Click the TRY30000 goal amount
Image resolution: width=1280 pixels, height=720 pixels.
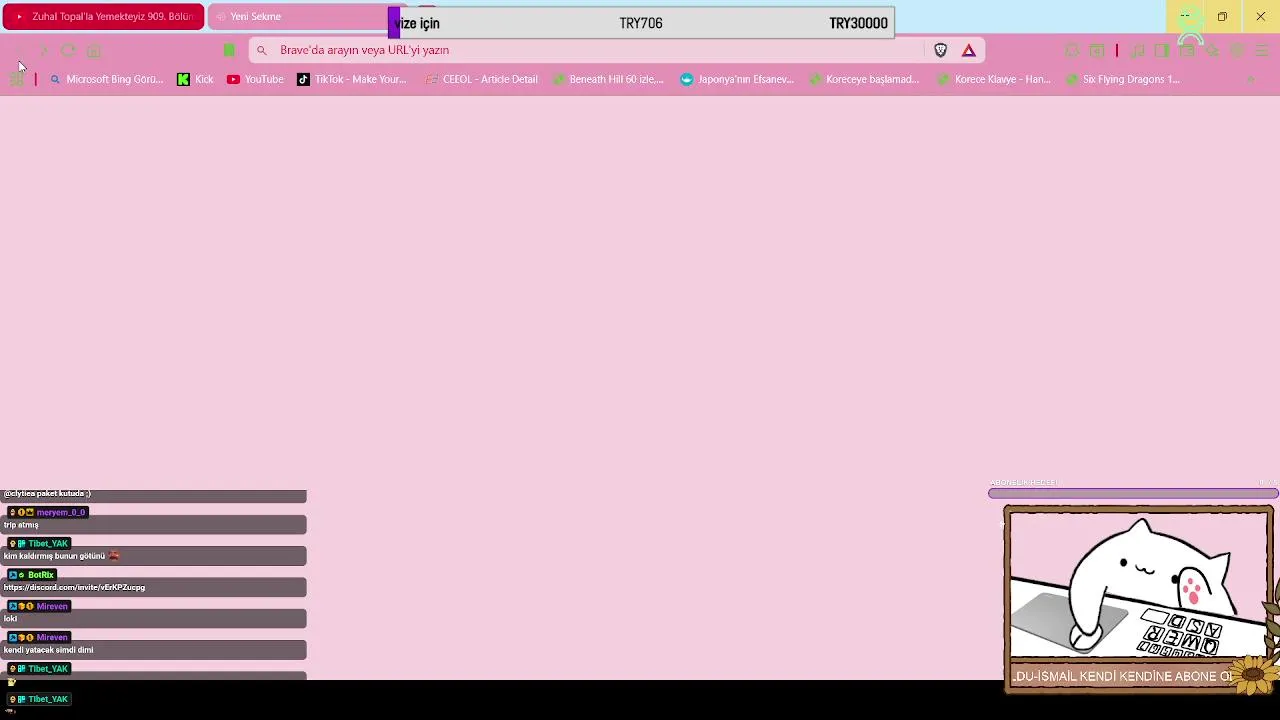(x=858, y=23)
